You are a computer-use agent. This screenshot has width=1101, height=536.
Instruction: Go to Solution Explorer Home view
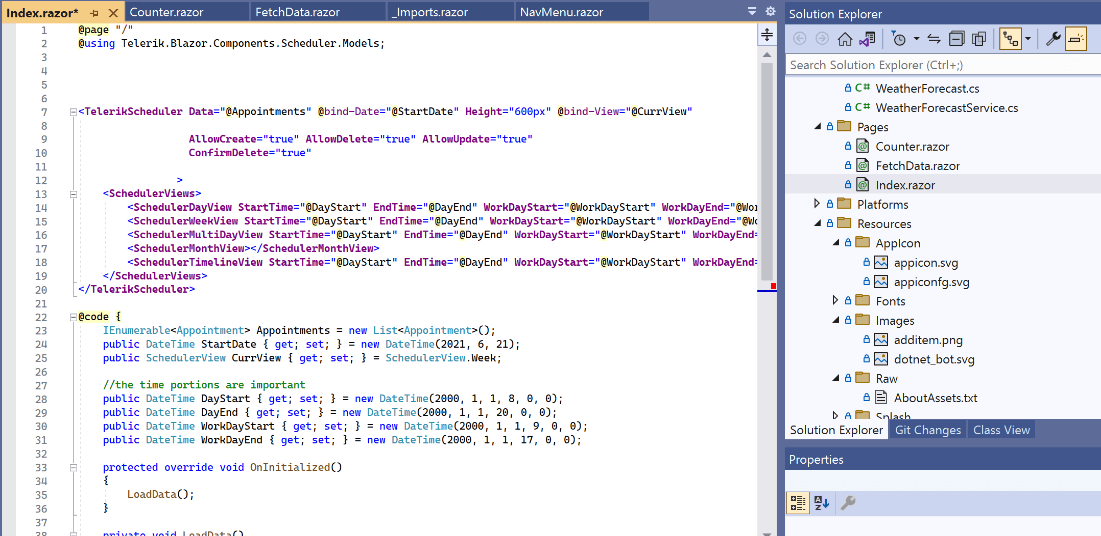(845, 39)
